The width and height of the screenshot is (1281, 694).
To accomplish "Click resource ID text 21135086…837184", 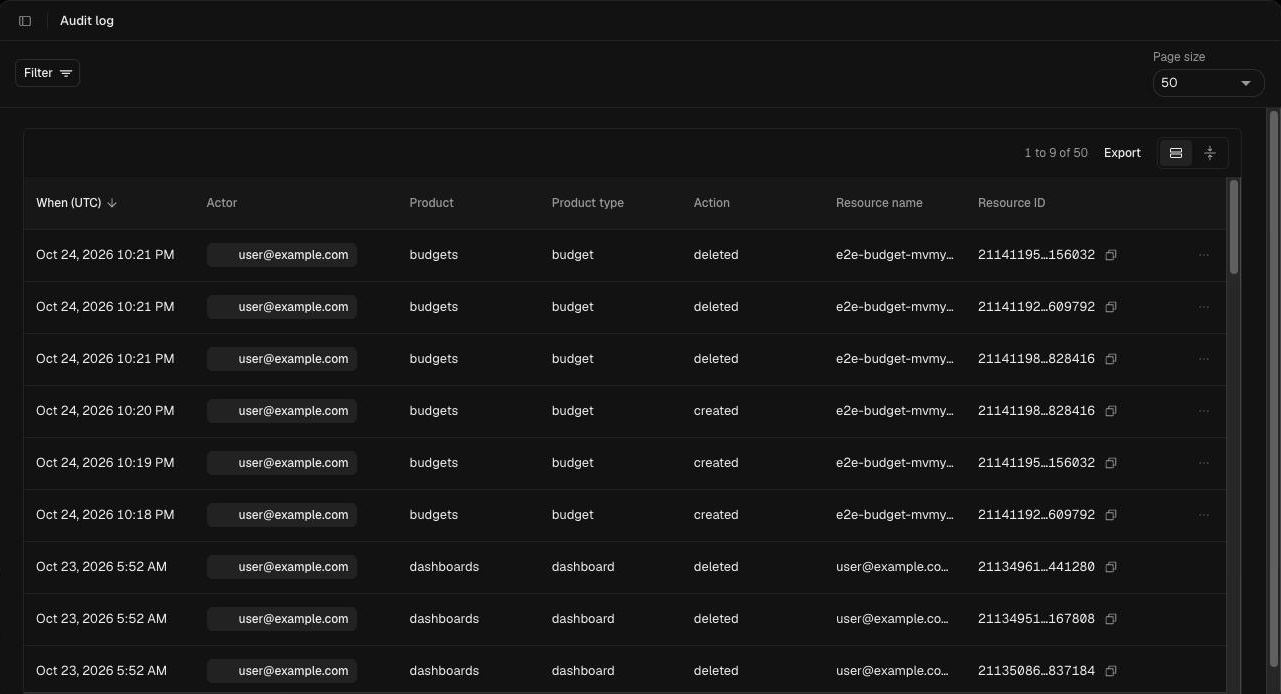I will 1036,671.
